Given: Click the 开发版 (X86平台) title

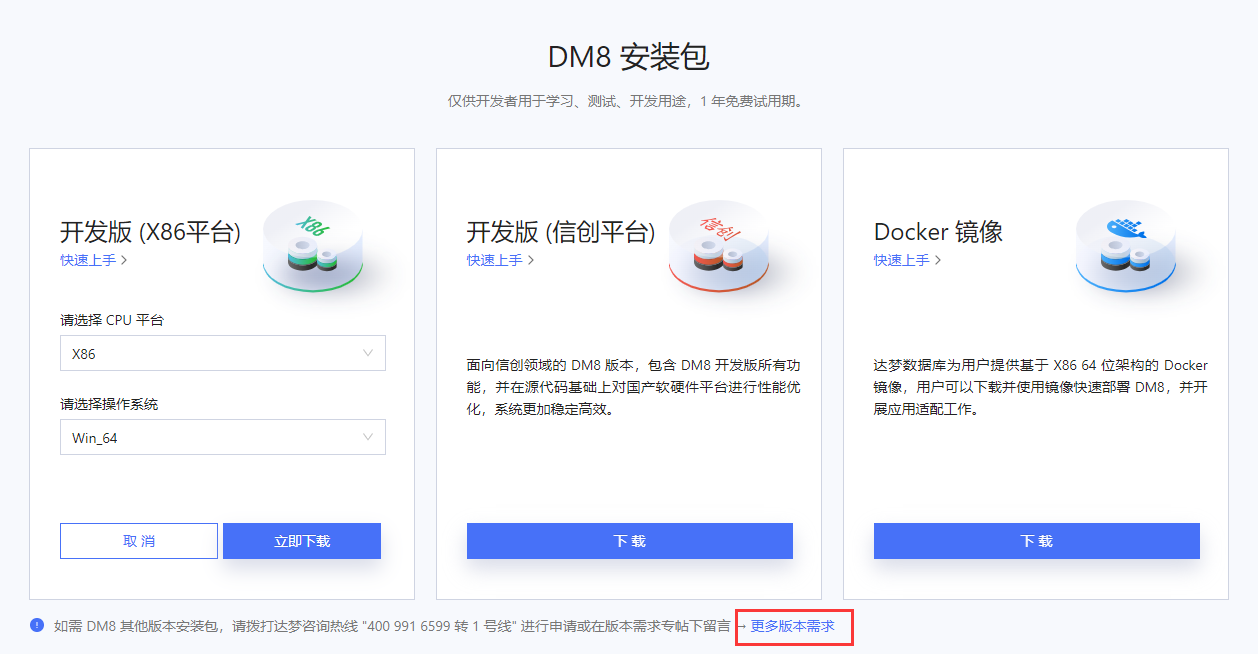Looking at the screenshot, I should pyautogui.click(x=150, y=232).
